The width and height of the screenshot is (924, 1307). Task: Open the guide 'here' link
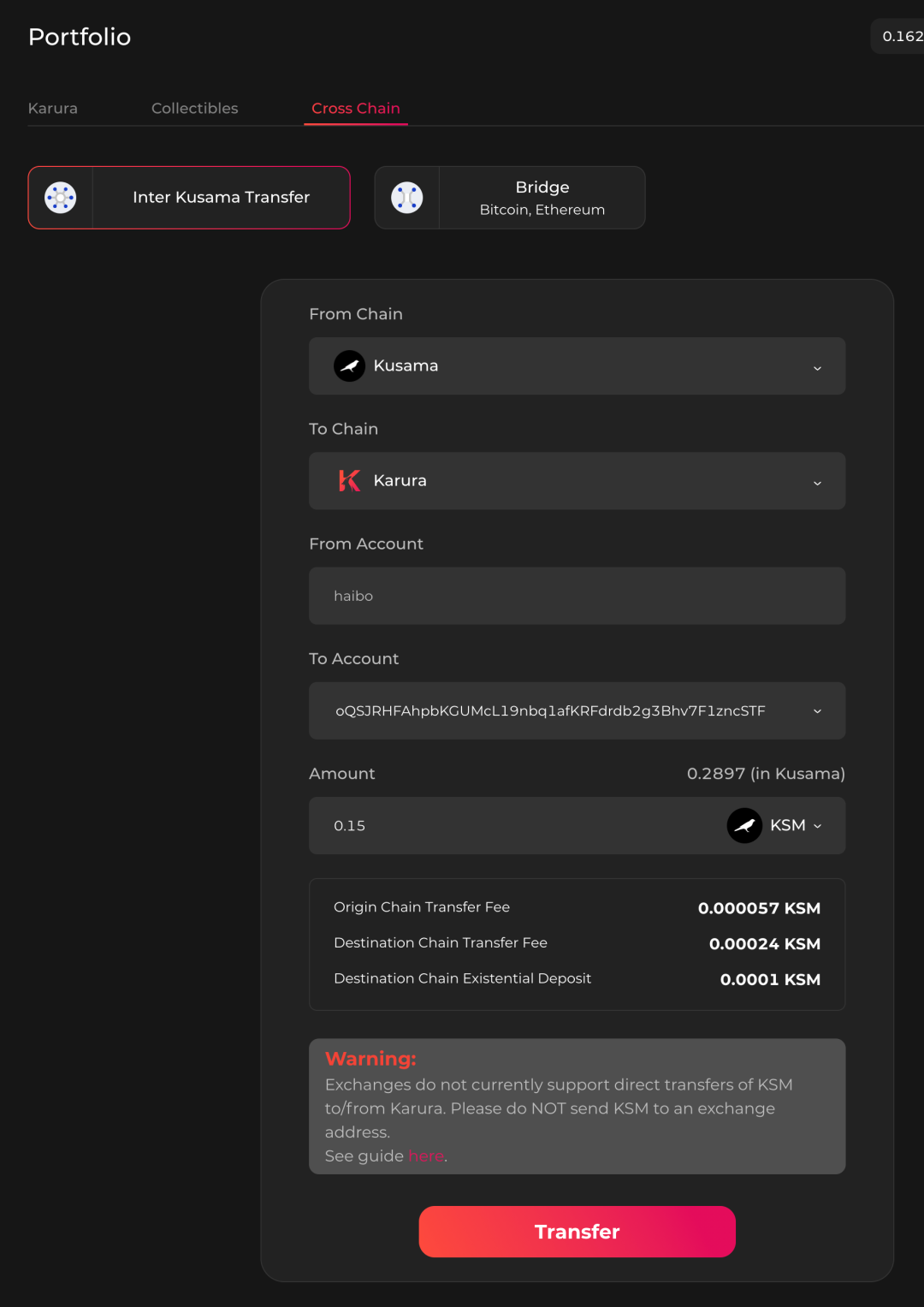pos(426,1156)
